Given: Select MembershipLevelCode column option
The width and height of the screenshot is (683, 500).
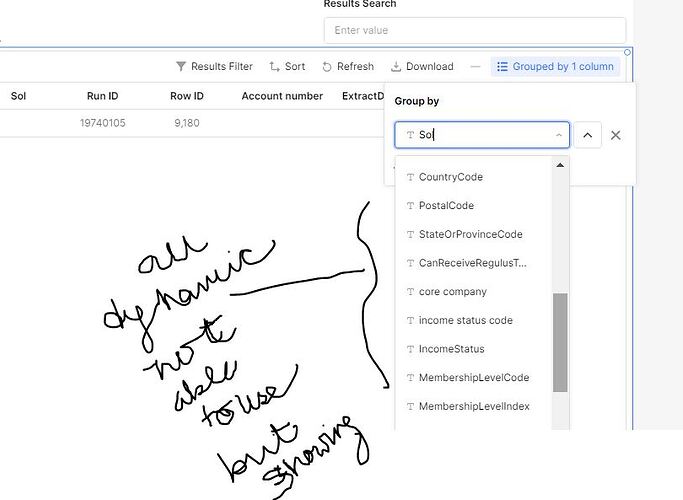Looking at the screenshot, I should point(473,378).
